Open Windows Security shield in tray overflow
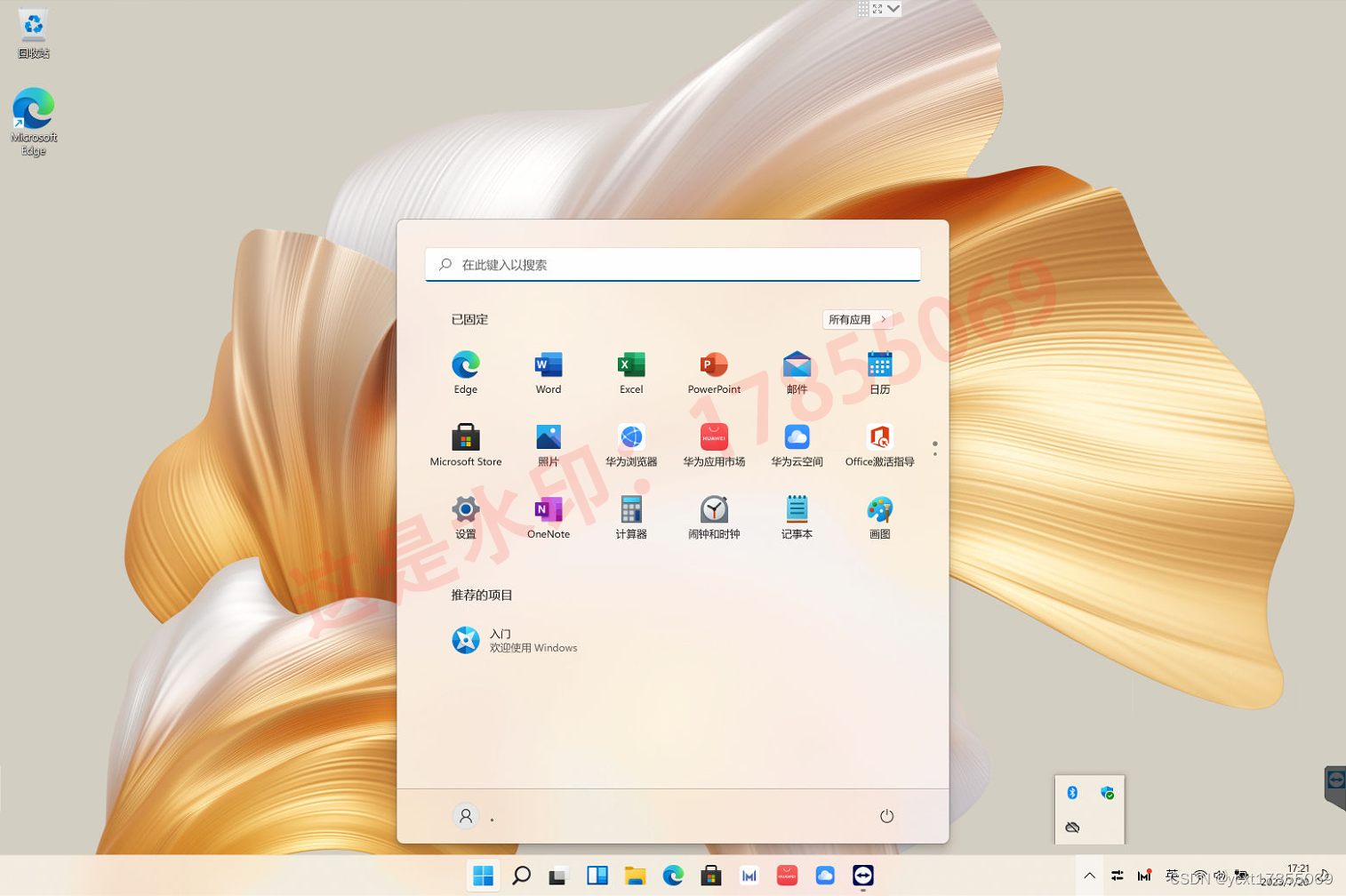1346x896 pixels. coord(1107,792)
